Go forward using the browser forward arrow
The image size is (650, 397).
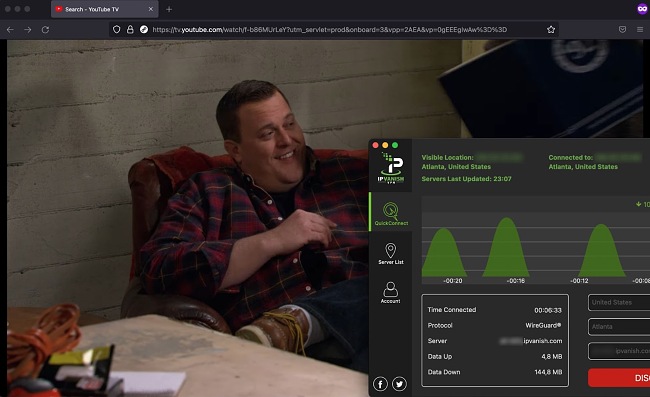coord(28,29)
